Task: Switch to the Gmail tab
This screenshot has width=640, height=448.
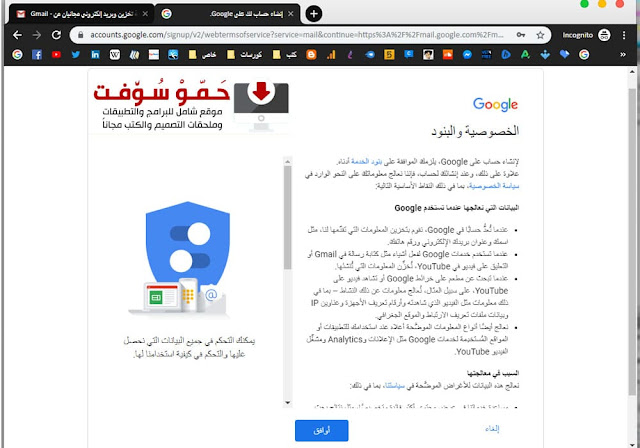Action: [82, 14]
